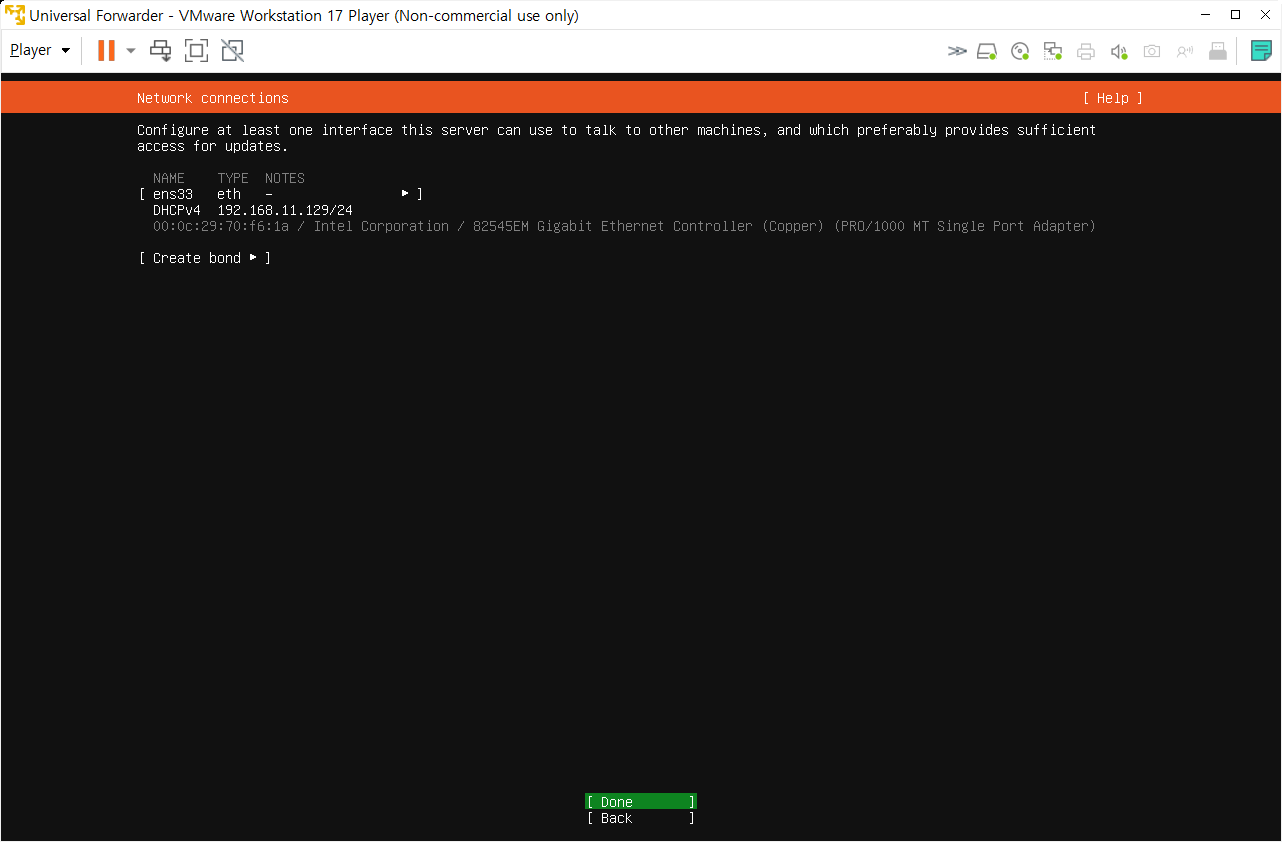Click the hard disk device icon
Screen dimensions: 1282x842
coord(987,51)
